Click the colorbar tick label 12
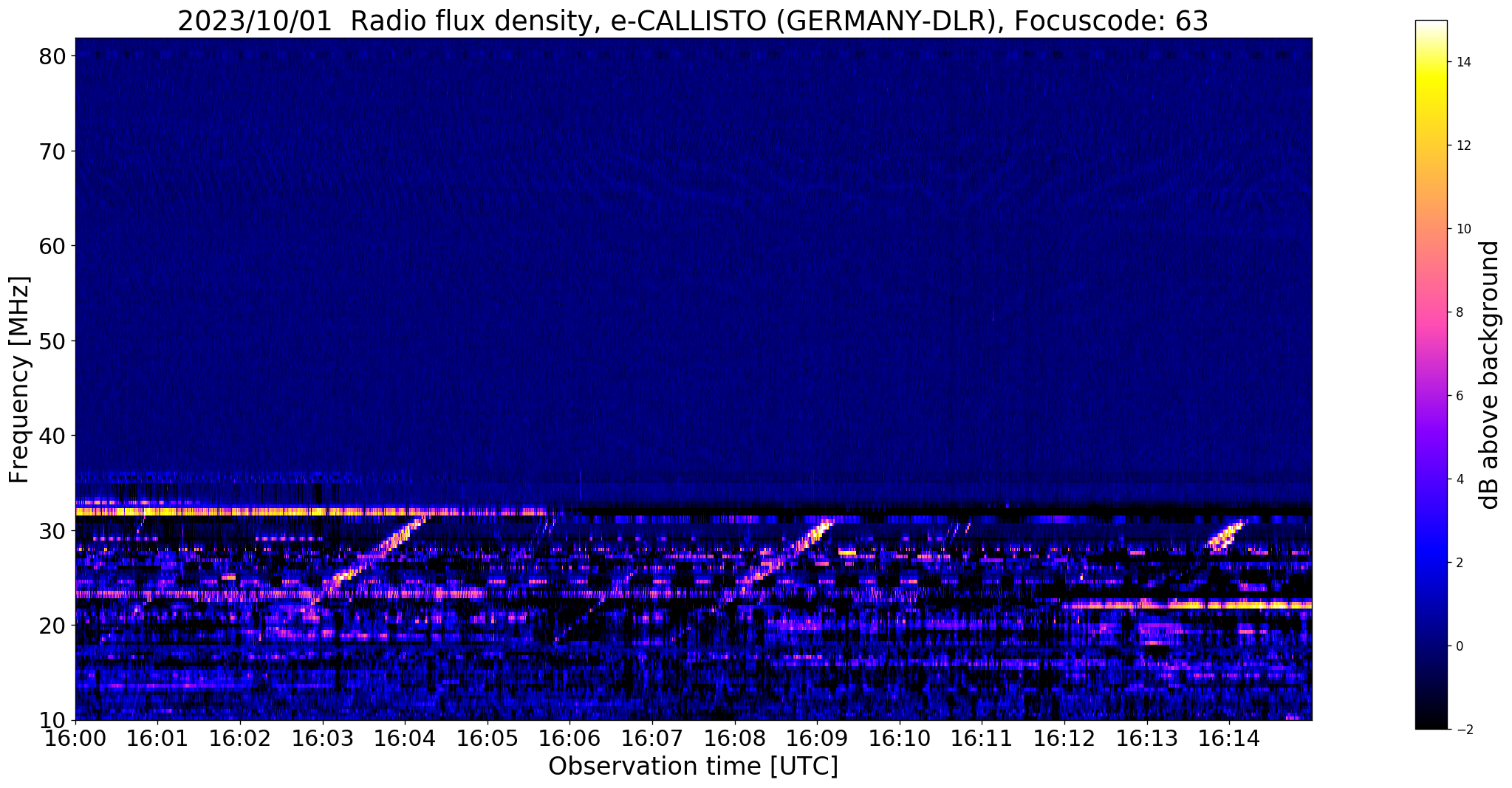 click(1463, 145)
